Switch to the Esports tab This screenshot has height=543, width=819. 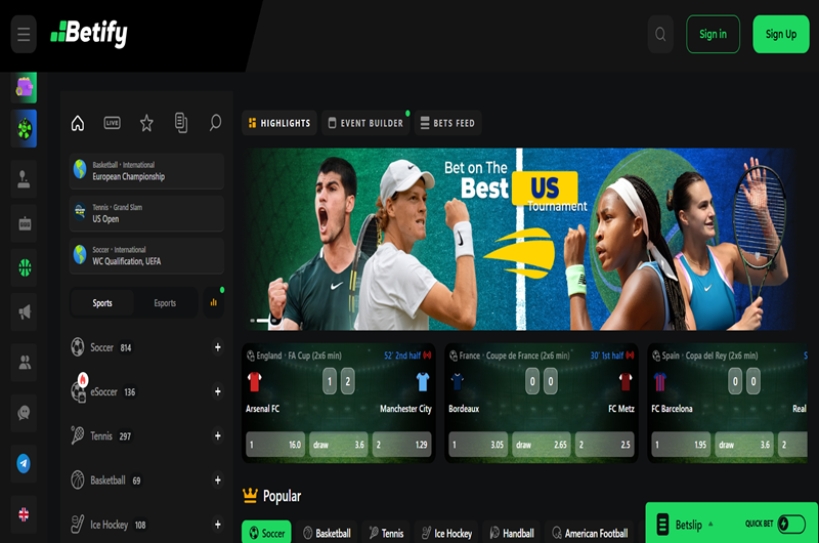coord(165,303)
